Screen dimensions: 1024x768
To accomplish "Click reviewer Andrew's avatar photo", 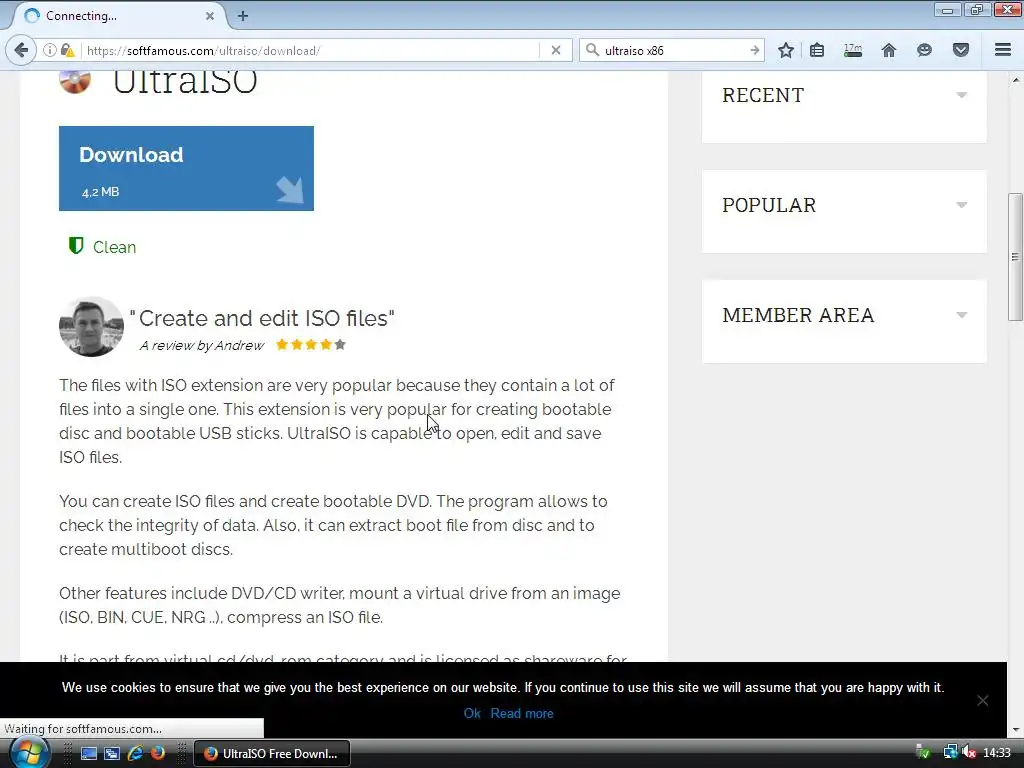I will (x=91, y=327).
